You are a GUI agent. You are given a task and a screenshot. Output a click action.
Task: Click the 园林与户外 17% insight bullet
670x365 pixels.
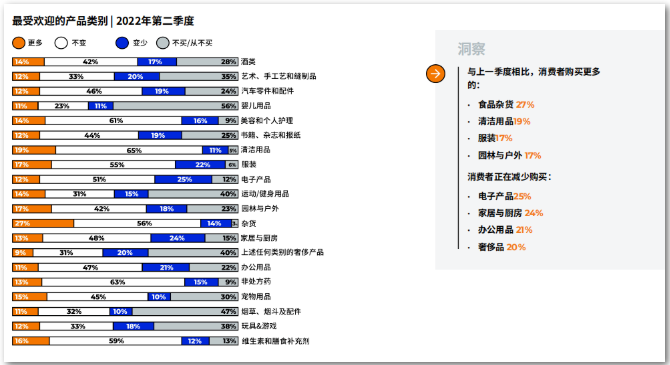(509, 156)
